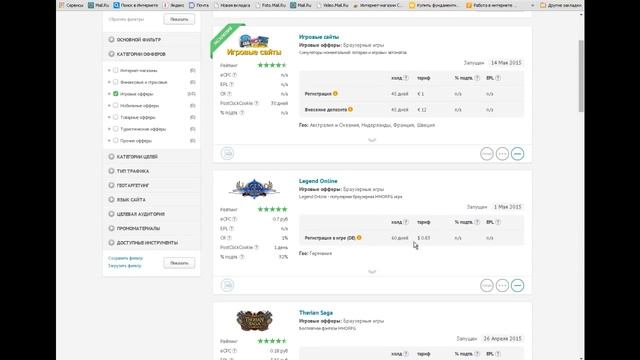Click the three-dots button in Legend Online card
640x360 pixels.
[x=502, y=285]
